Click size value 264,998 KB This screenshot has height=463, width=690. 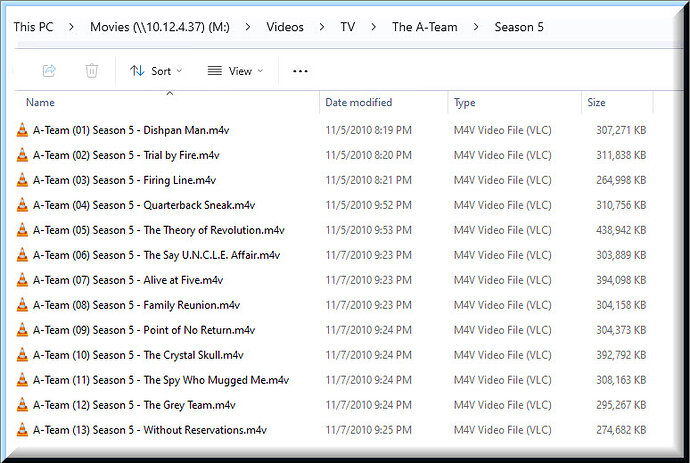click(621, 180)
